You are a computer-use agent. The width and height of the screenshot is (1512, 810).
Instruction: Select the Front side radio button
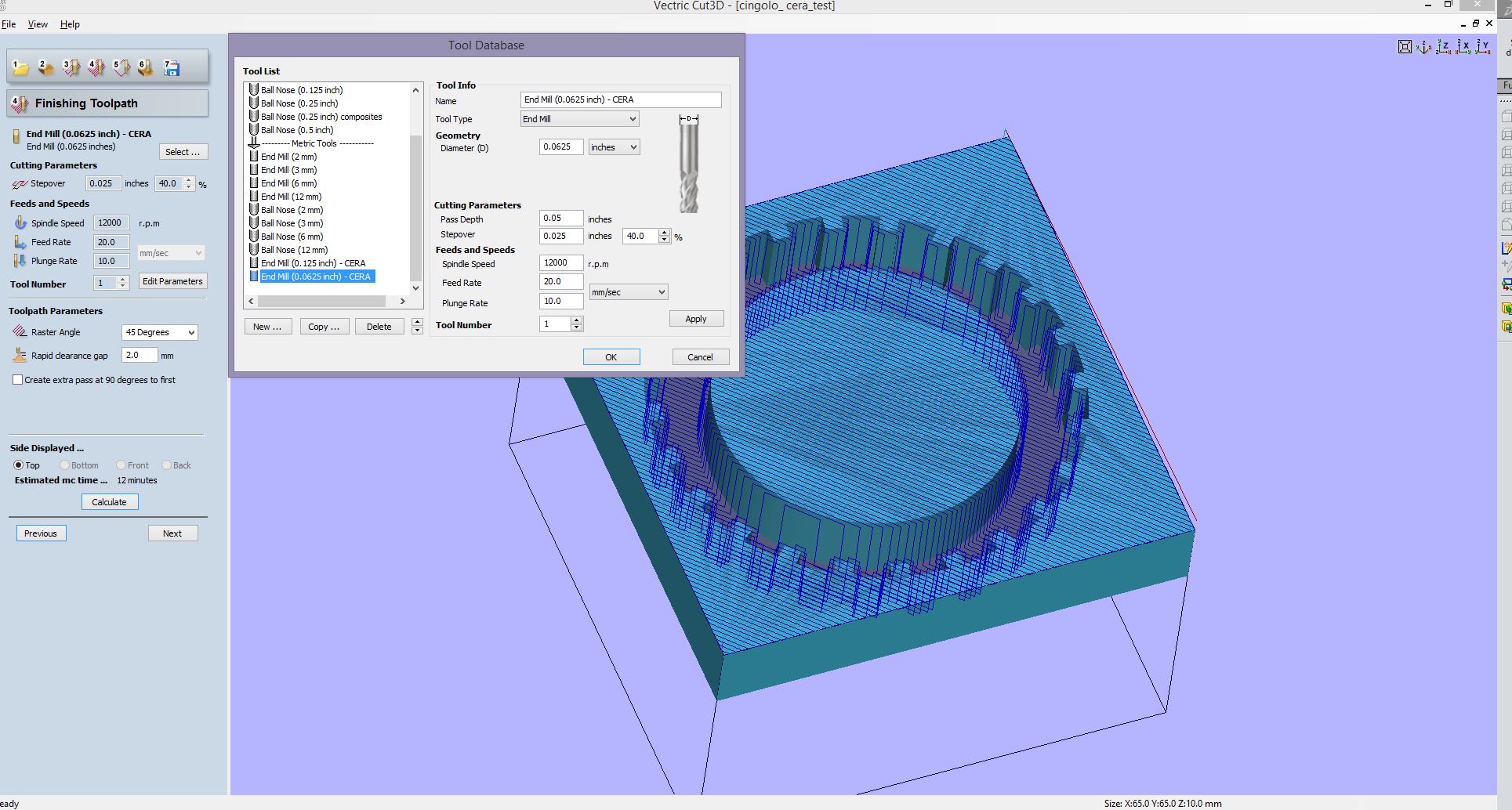coord(121,465)
